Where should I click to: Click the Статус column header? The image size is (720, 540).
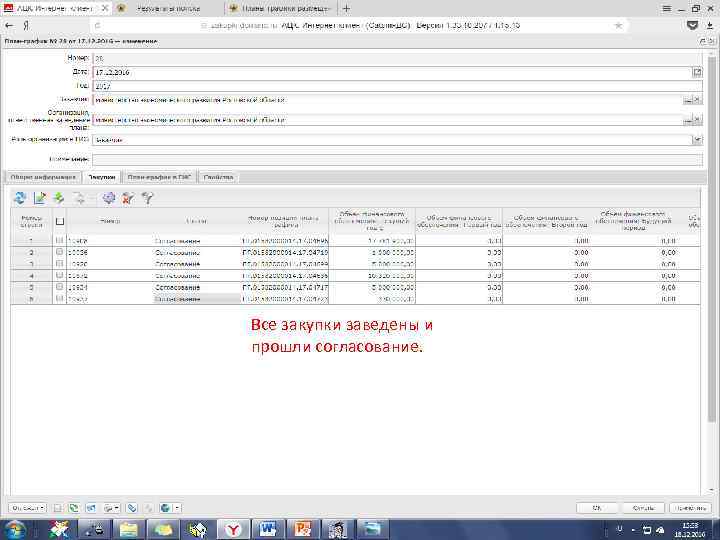pos(197,221)
